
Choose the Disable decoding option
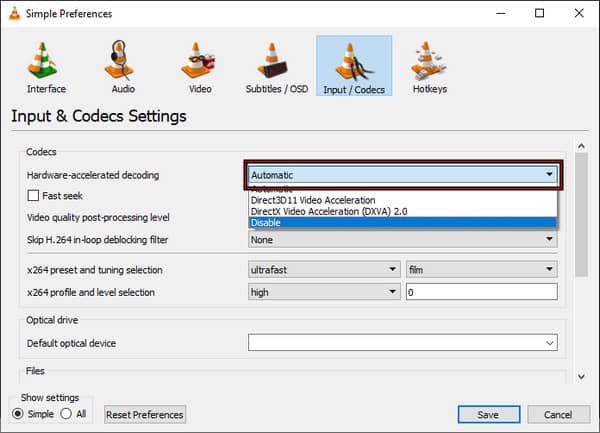point(403,223)
